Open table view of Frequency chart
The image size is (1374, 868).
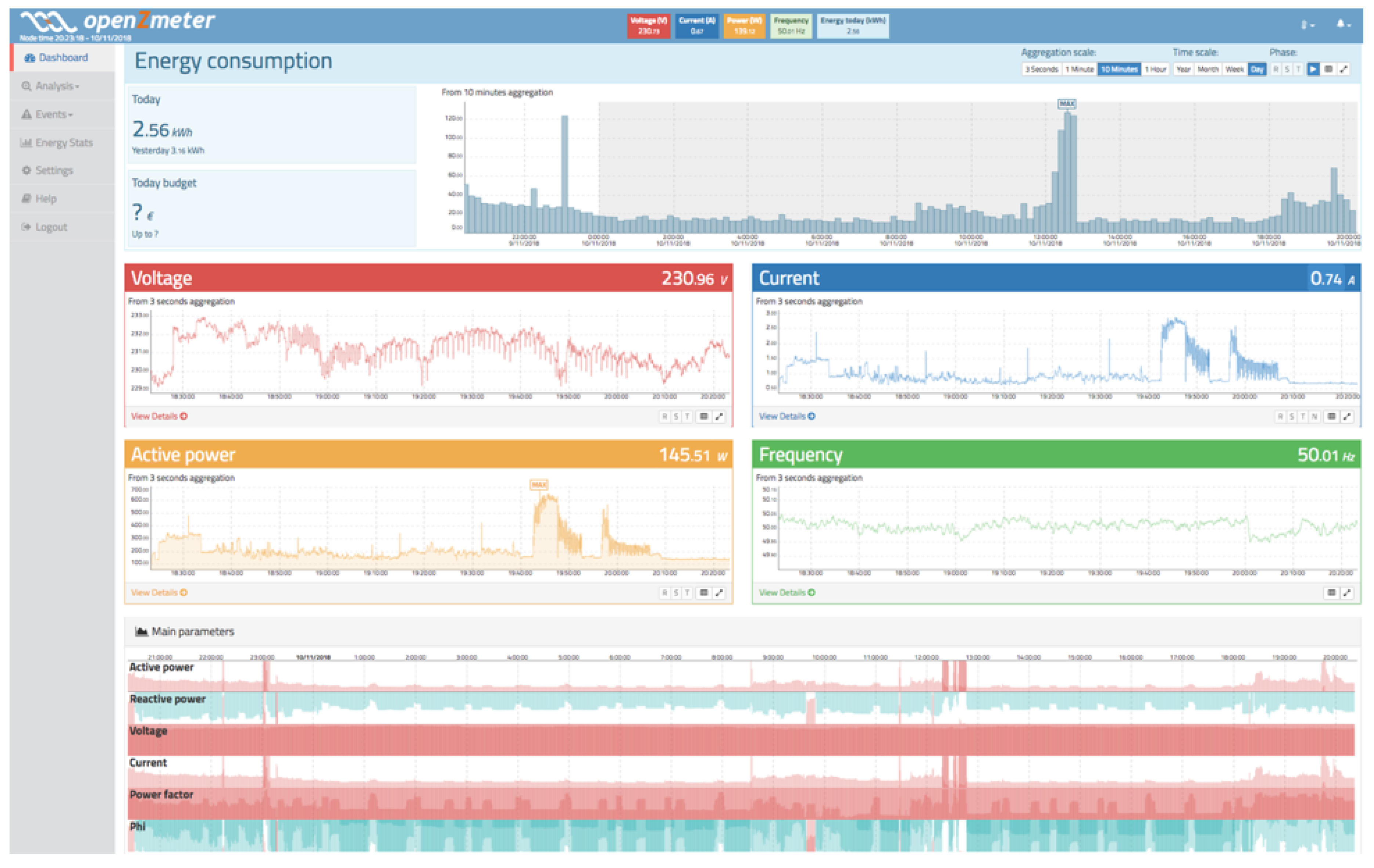coord(1331,593)
